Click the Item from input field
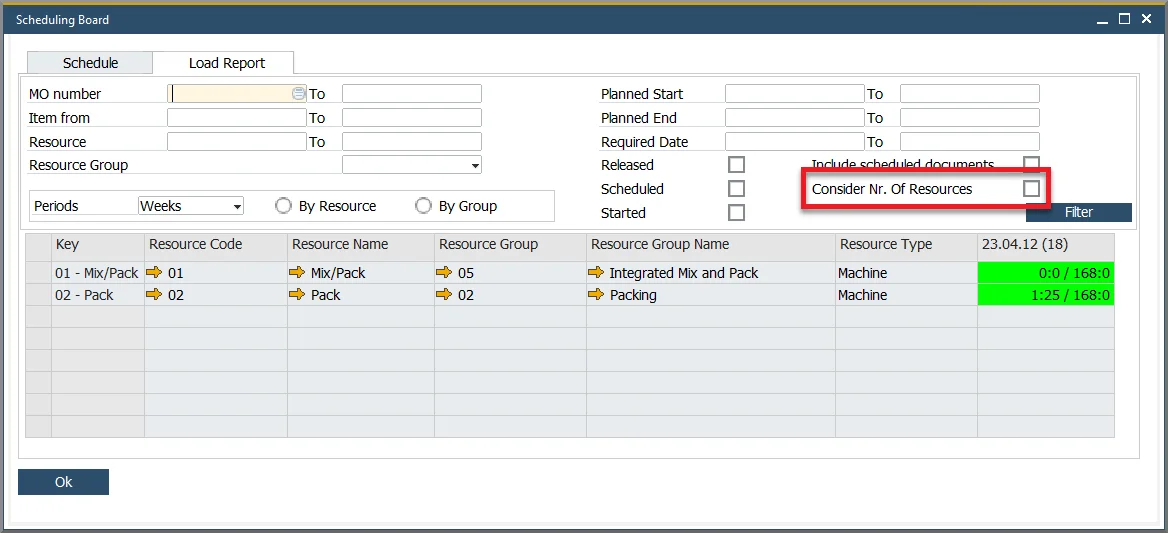The height and width of the screenshot is (533, 1168). 237,118
